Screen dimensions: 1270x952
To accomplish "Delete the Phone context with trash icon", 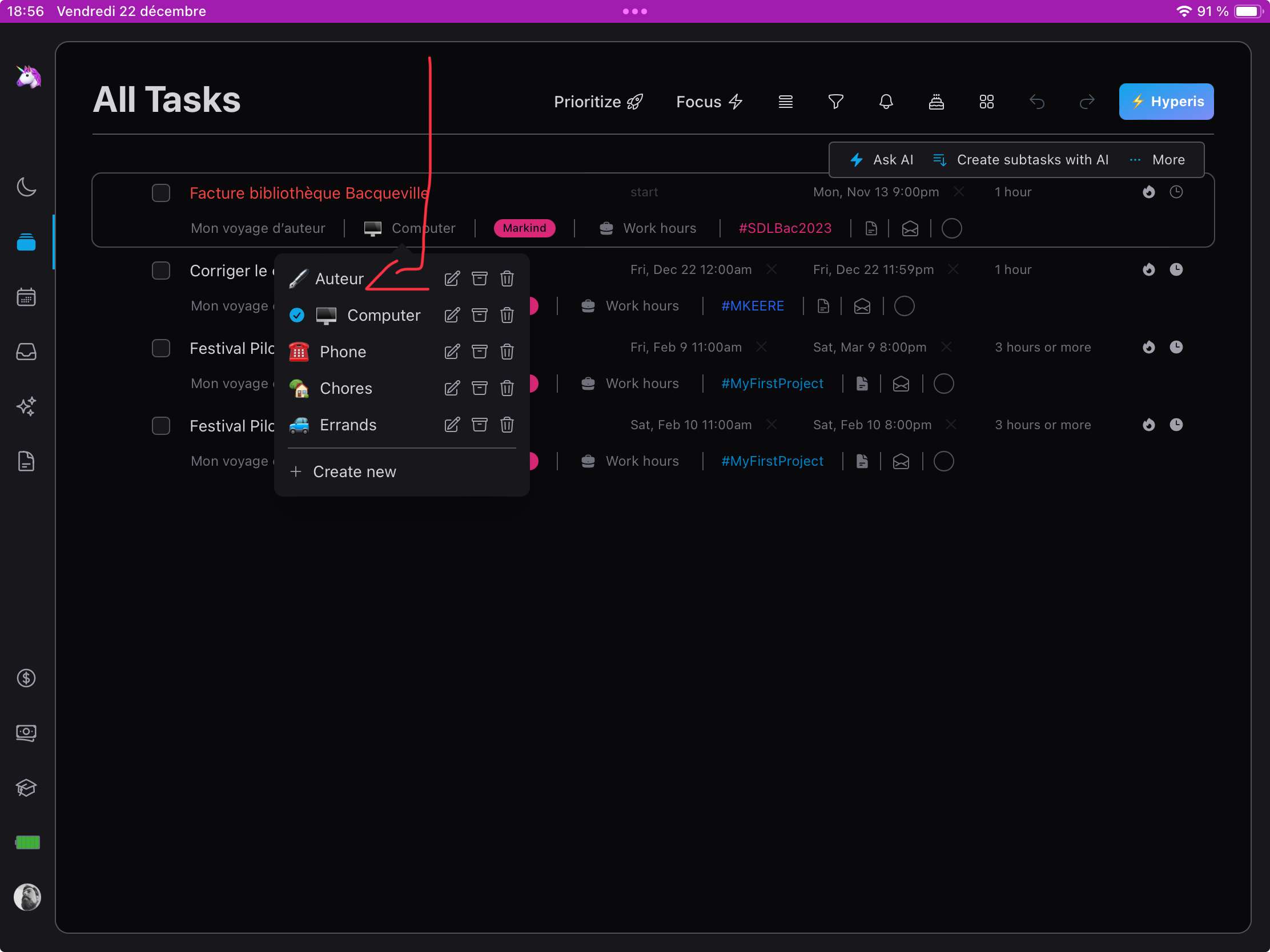I will click(x=507, y=352).
